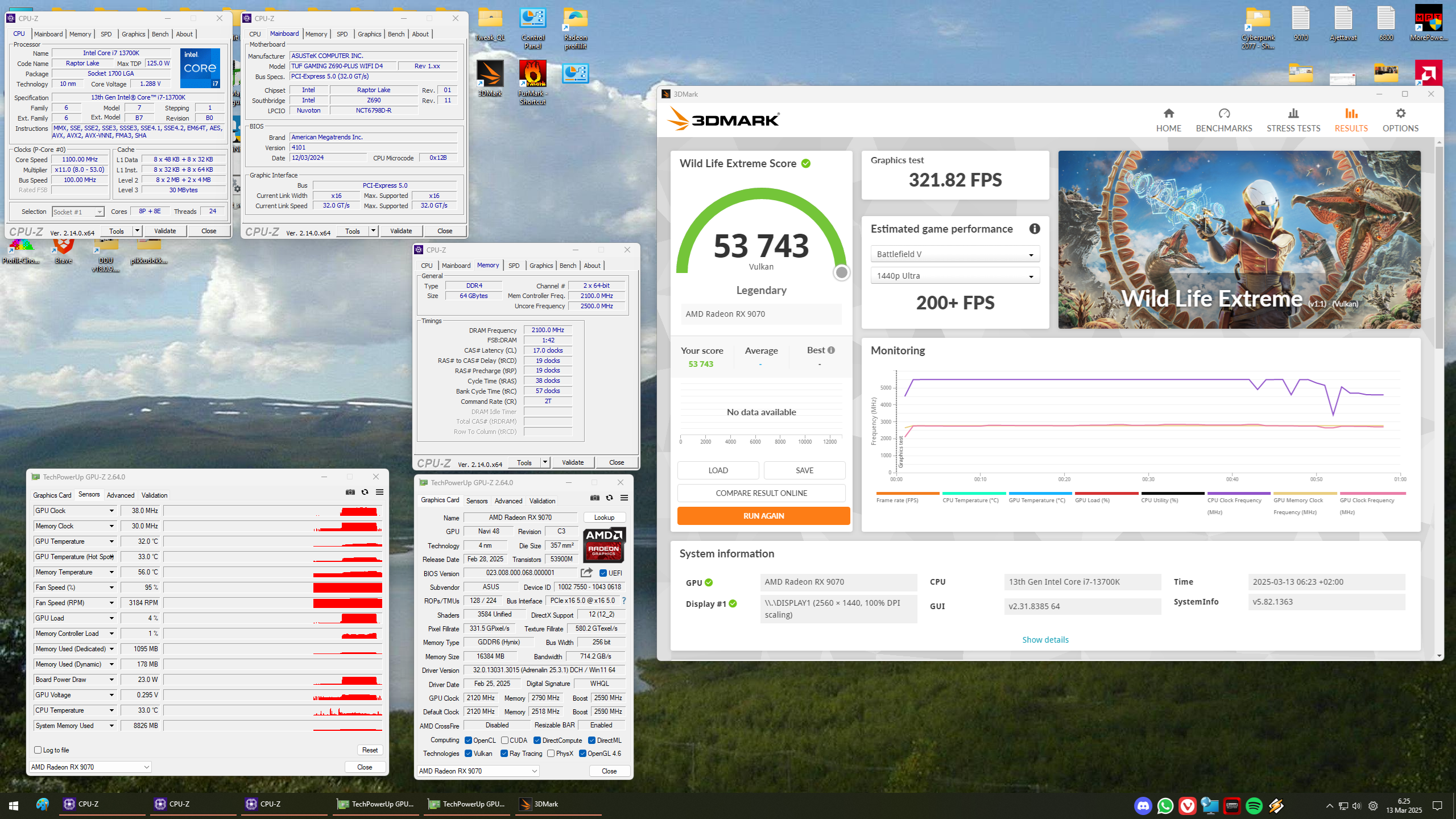This screenshot has height=819, width=1456.
Task: Toggle Ray Tracing checkbox in GPU-Z
Action: tap(504, 753)
